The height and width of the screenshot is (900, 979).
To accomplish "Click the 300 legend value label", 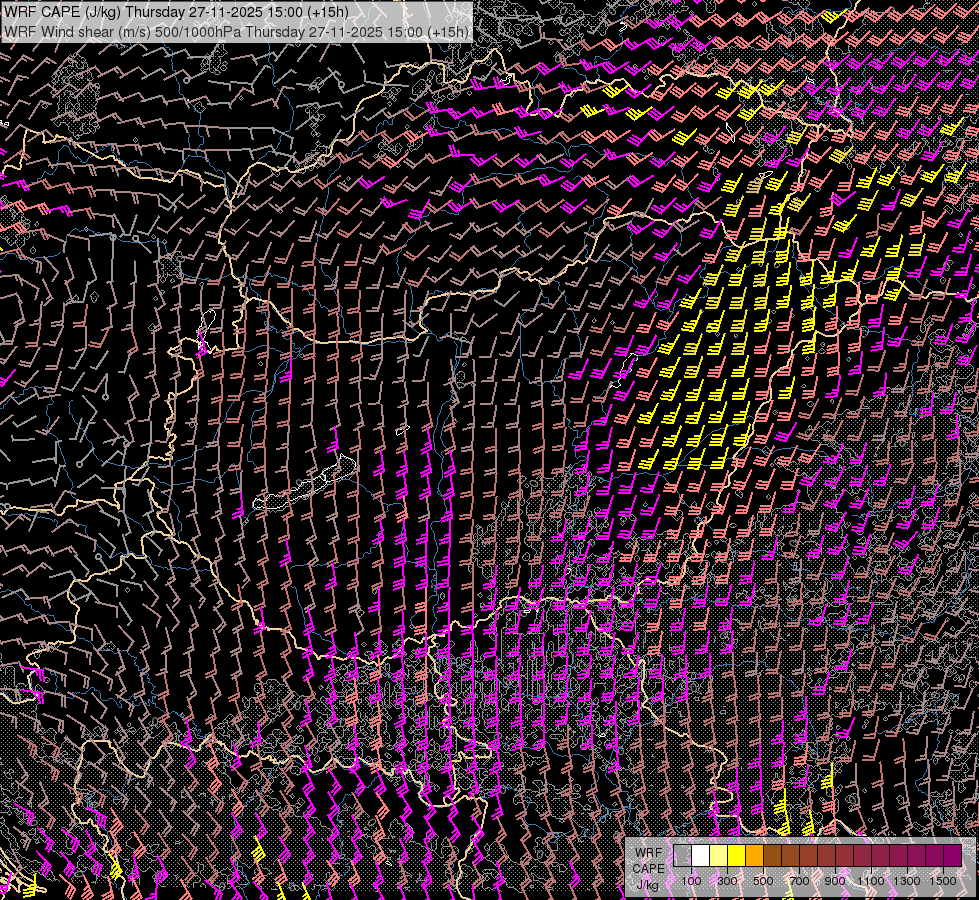I will coord(727,881).
